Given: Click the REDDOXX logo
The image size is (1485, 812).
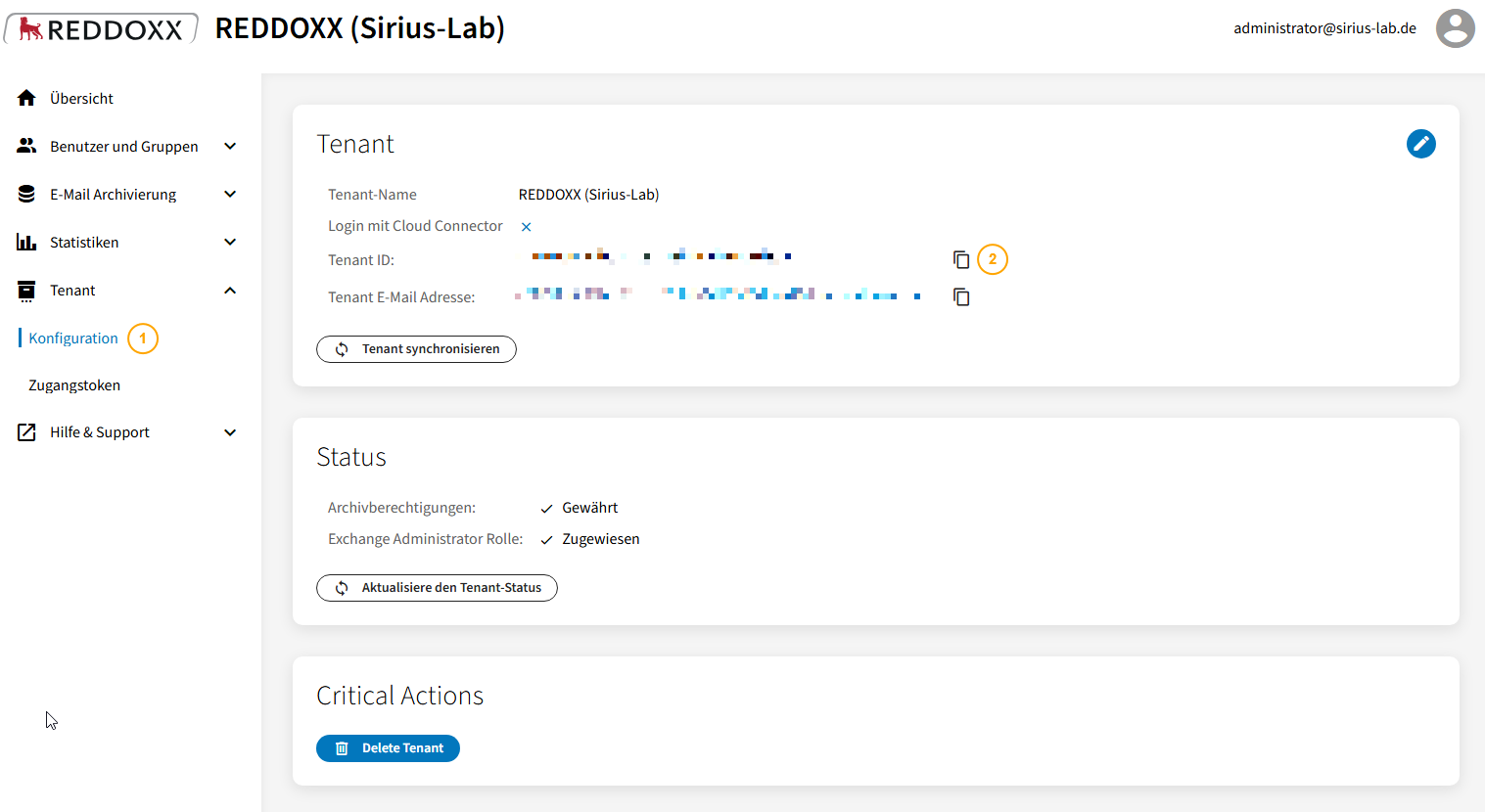Looking at the screenshot, I should click(101, 28).
